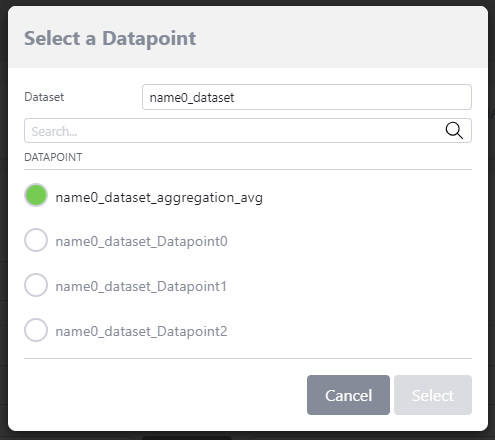
Task: Click the Select a Datapoint dialog title
Action: [x=110, y=38]
